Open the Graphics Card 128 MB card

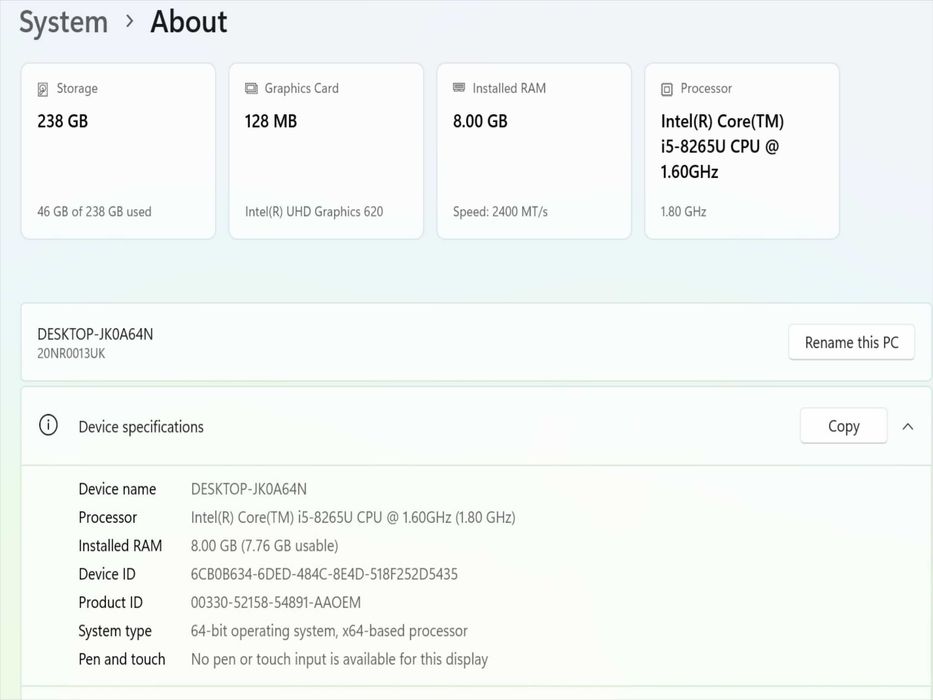point(326,151)
